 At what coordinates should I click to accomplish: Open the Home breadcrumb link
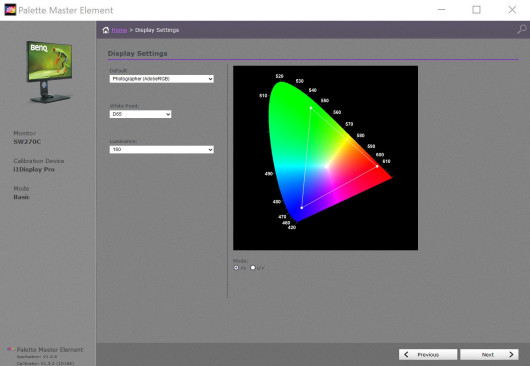[x=119, y=30]
